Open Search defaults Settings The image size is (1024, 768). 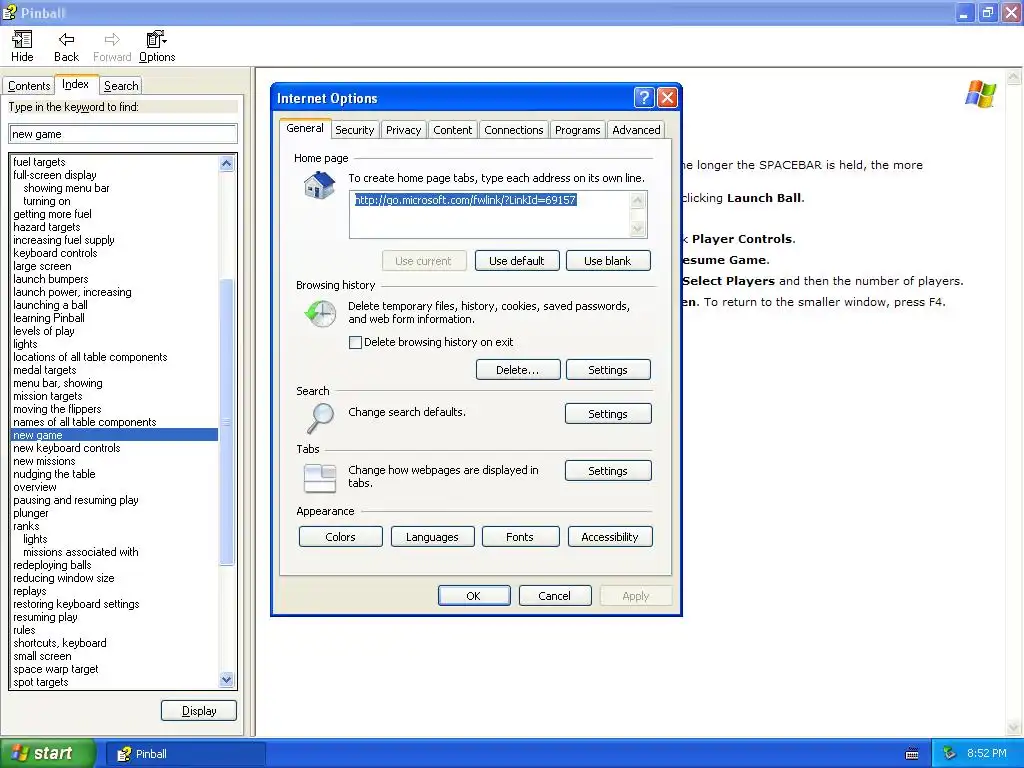tap(608, 413)
